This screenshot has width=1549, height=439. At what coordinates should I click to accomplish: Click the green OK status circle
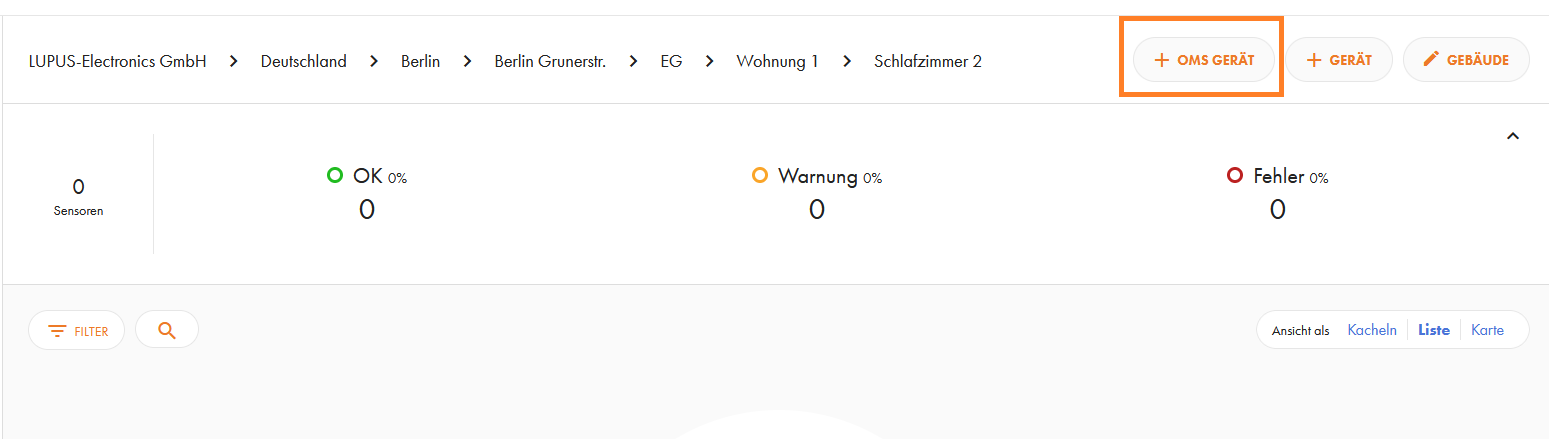click(x=335, y=176)
